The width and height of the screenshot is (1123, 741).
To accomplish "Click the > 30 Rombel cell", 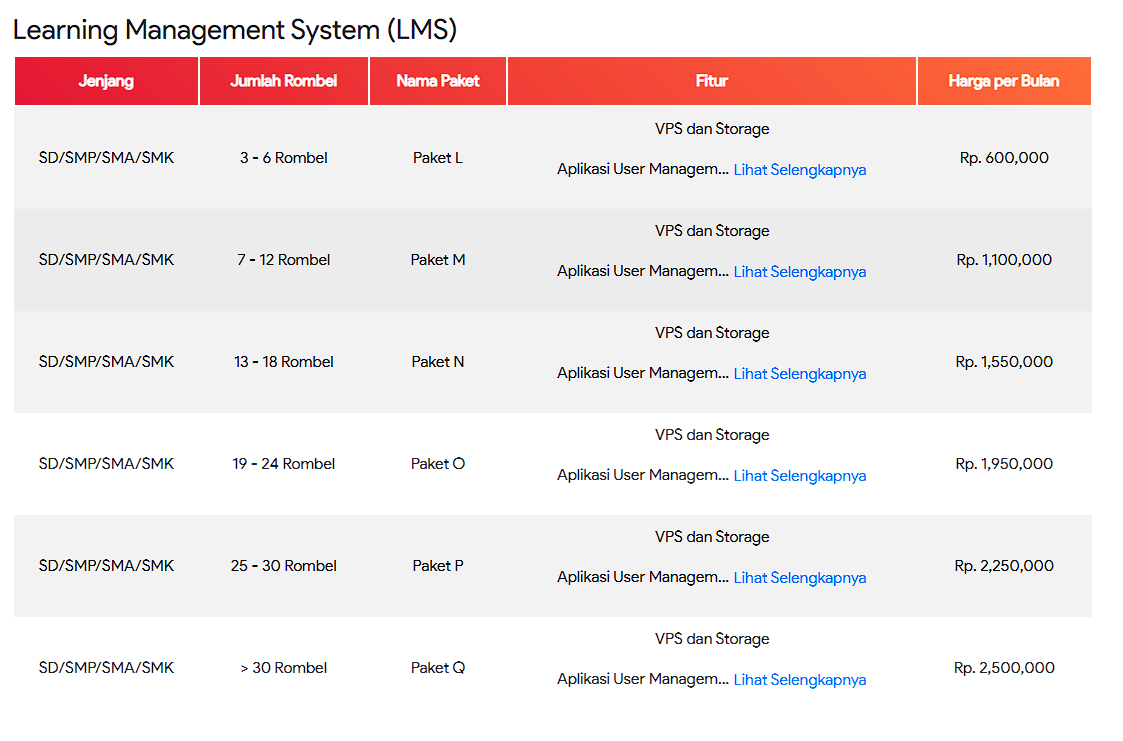I will 283,667.
